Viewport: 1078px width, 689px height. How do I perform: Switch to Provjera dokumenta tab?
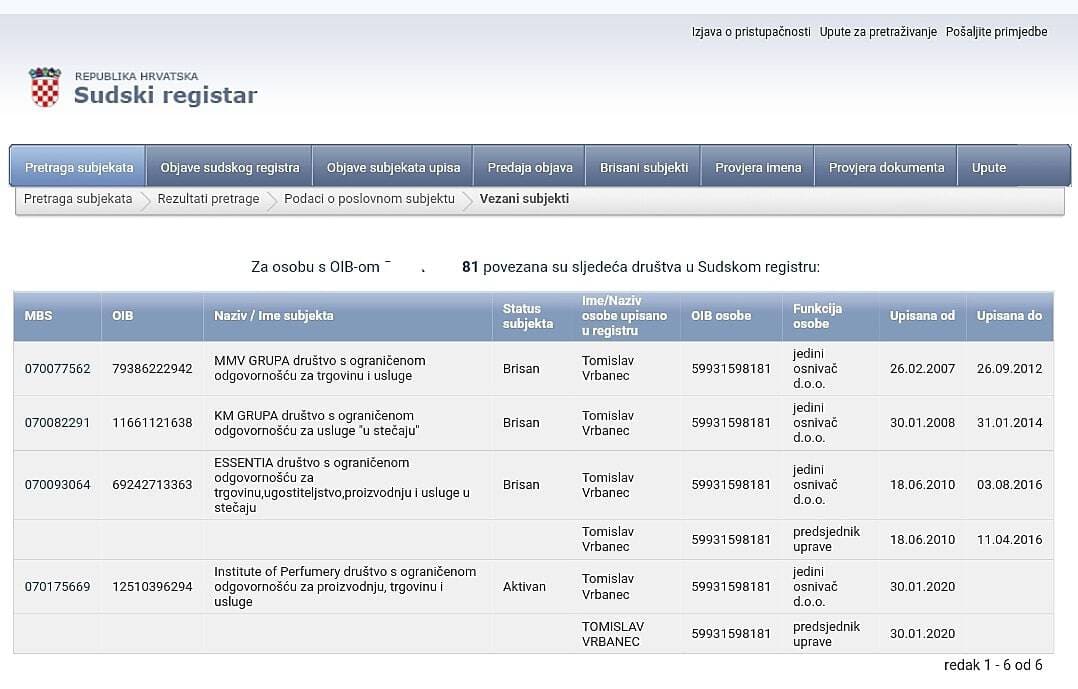tap(886, 167)
